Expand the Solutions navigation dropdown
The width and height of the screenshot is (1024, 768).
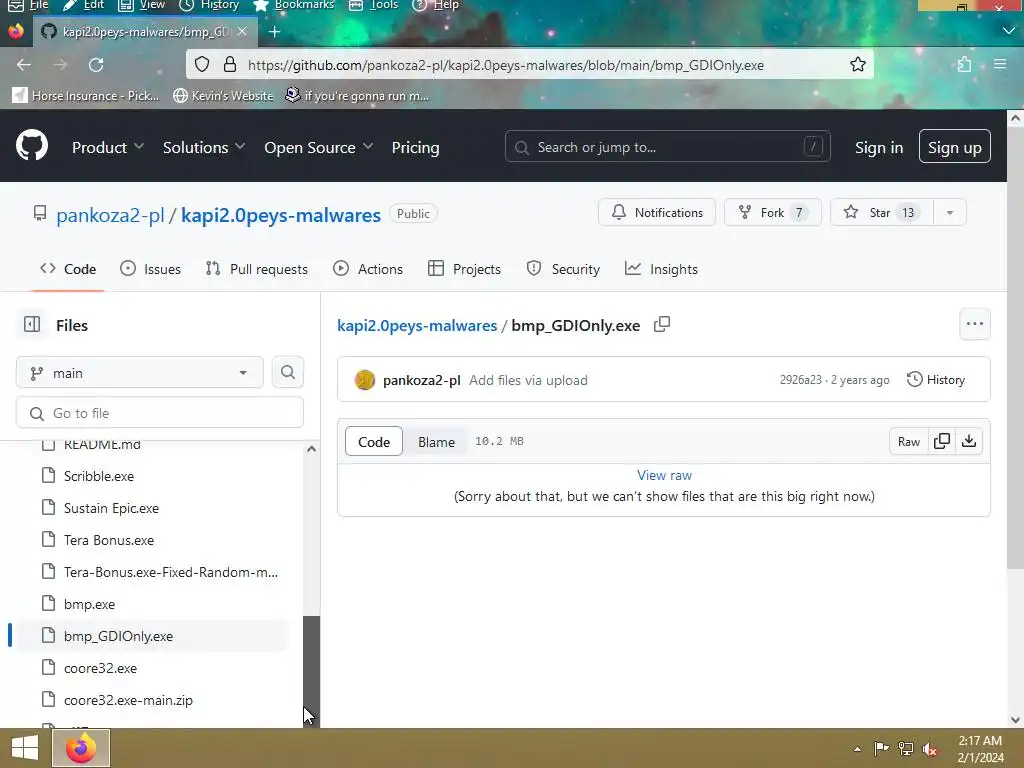[204, 148]
